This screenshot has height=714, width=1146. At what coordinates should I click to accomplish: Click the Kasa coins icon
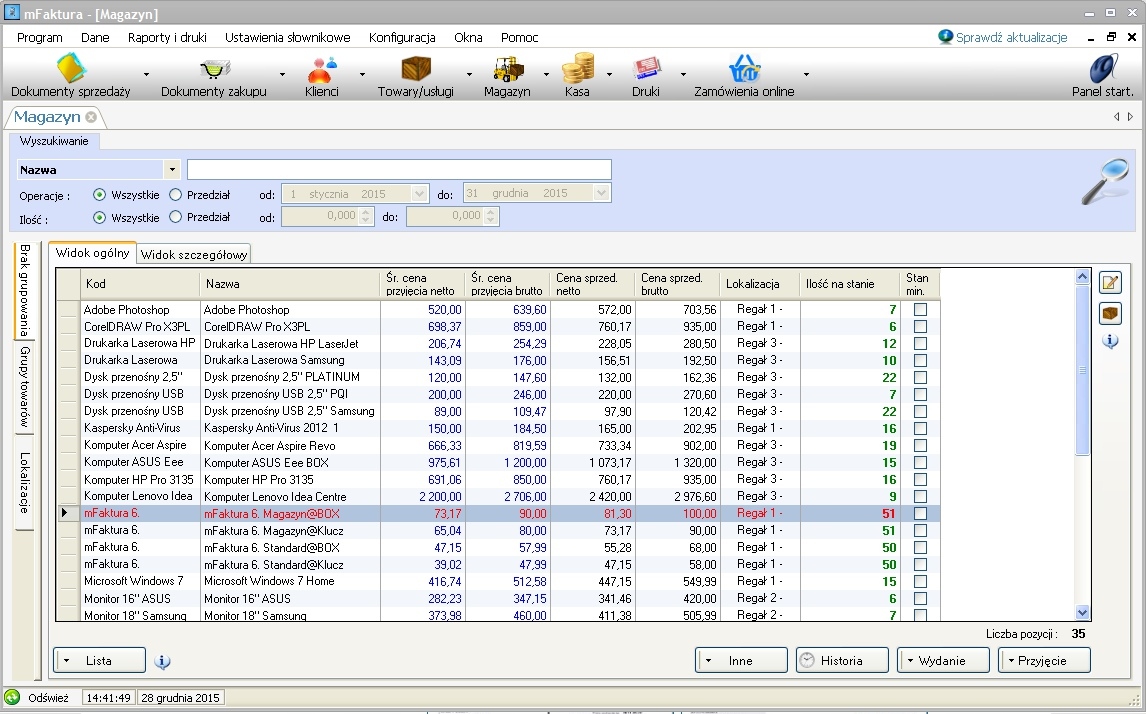(577, 70)
